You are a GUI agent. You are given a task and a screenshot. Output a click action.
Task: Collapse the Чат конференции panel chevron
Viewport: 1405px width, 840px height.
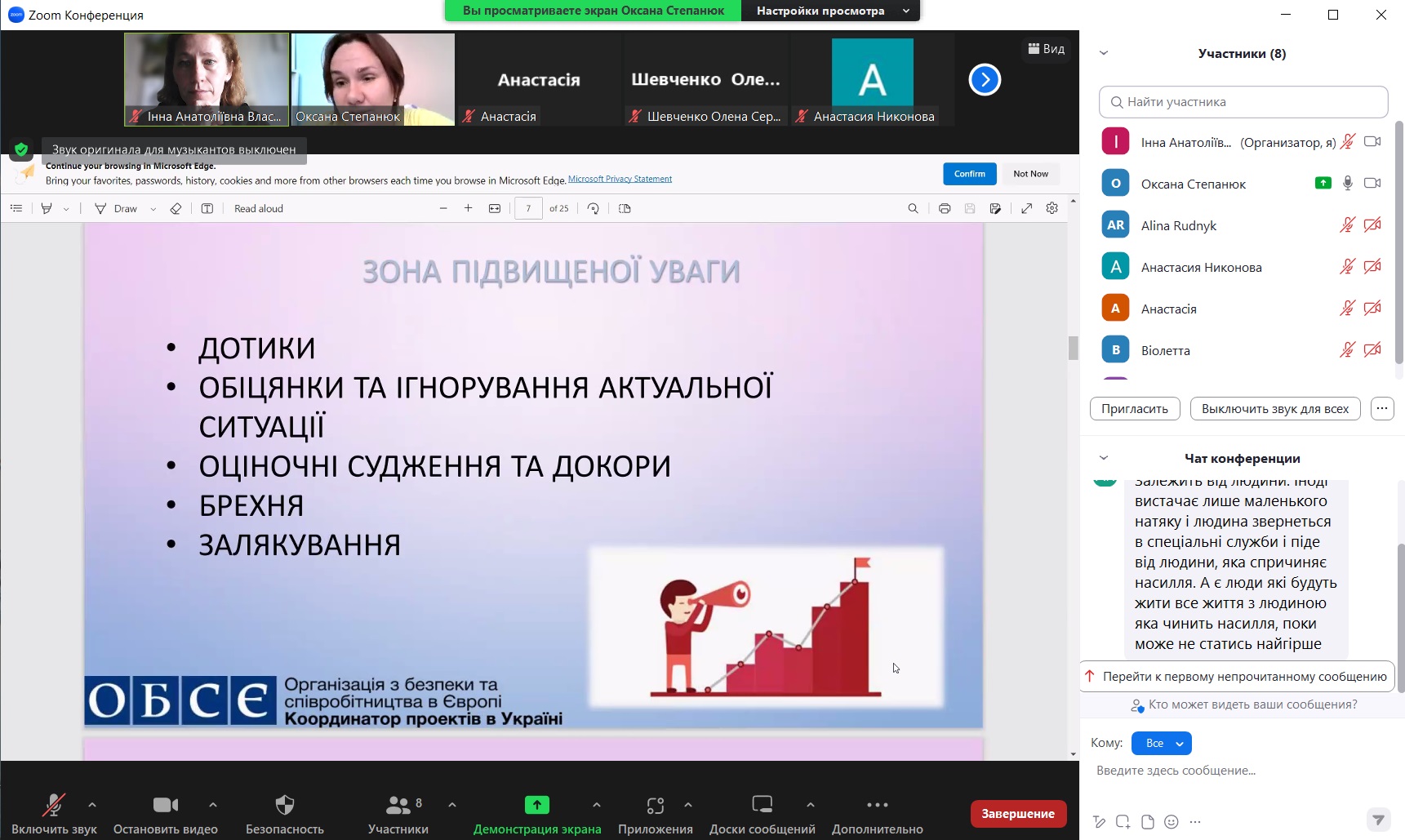point(1104,458)
